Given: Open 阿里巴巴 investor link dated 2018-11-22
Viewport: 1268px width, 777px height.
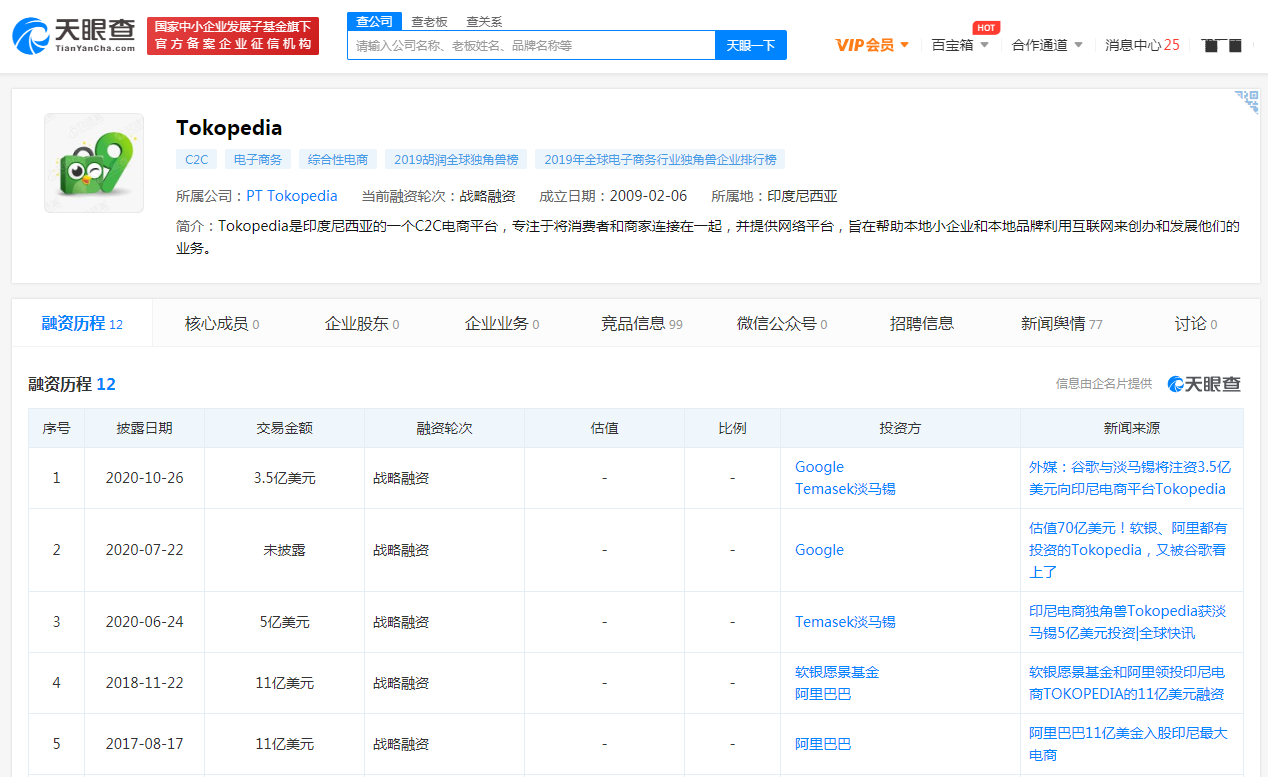Looking at the screenshot, I should 823,694.
